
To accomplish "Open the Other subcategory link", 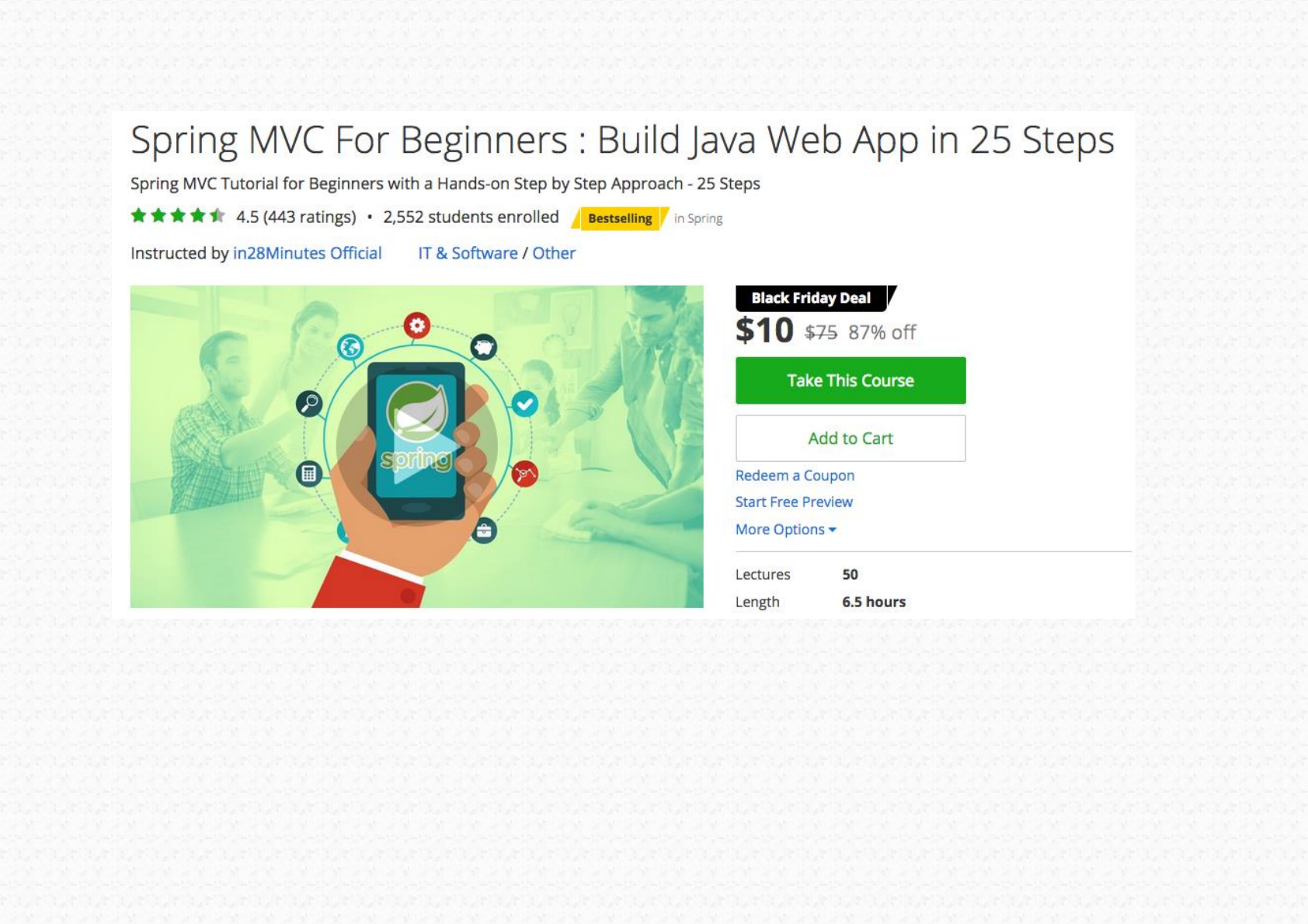I will pyautogui.click(x=554, y=253).
